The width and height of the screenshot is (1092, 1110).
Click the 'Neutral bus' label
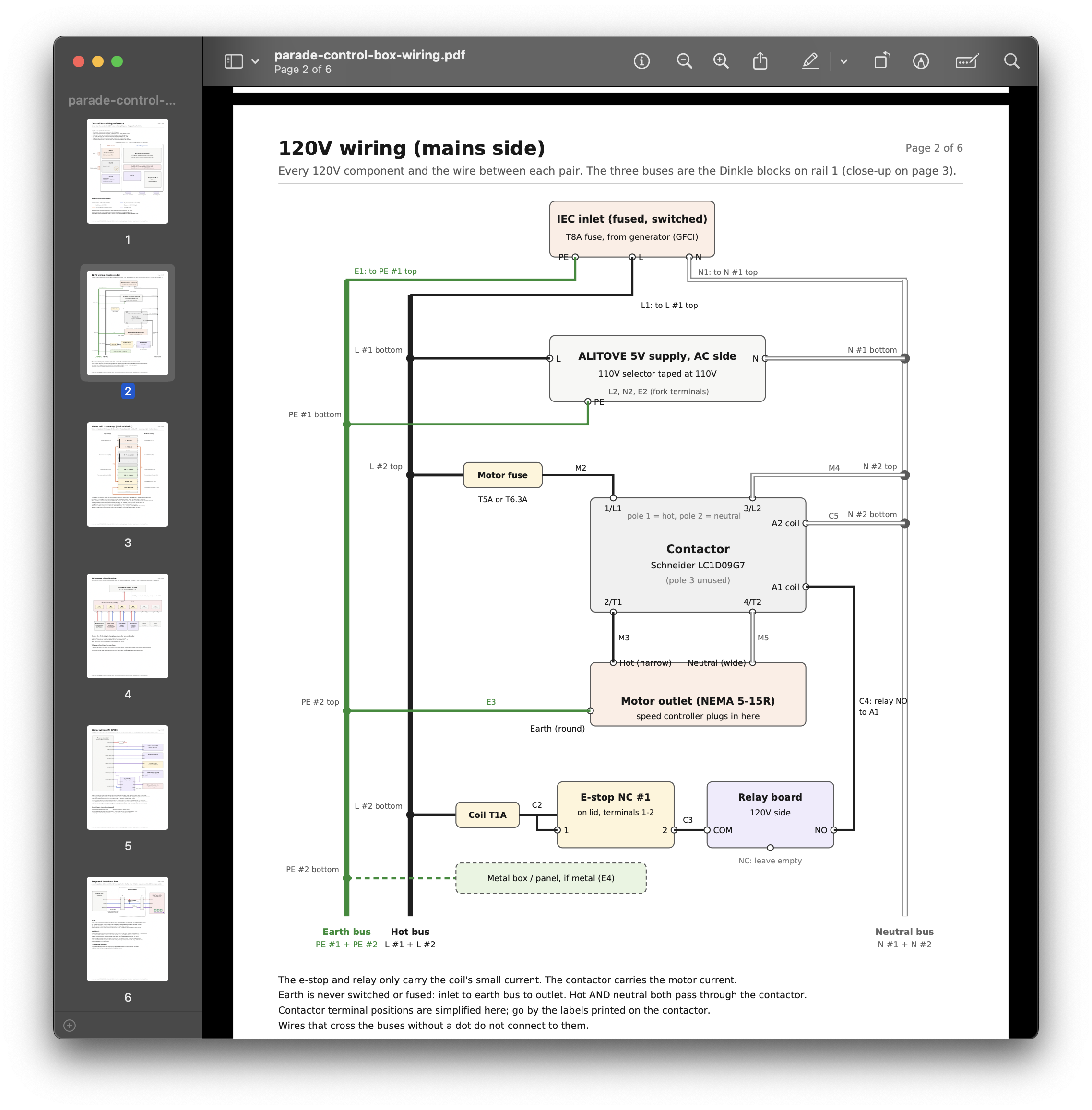coord(904,932)
